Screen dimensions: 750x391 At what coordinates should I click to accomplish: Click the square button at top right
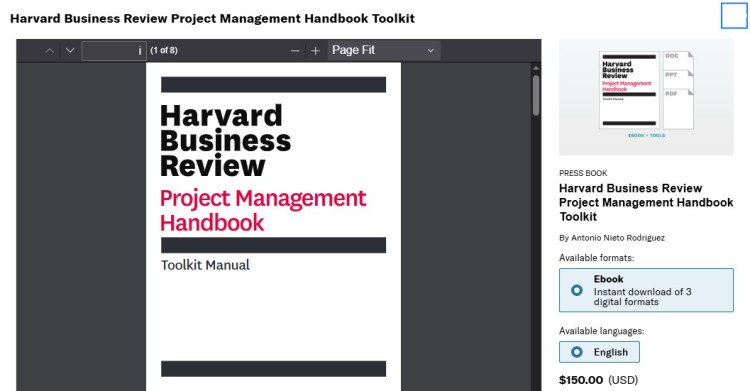tap(734, 16)
